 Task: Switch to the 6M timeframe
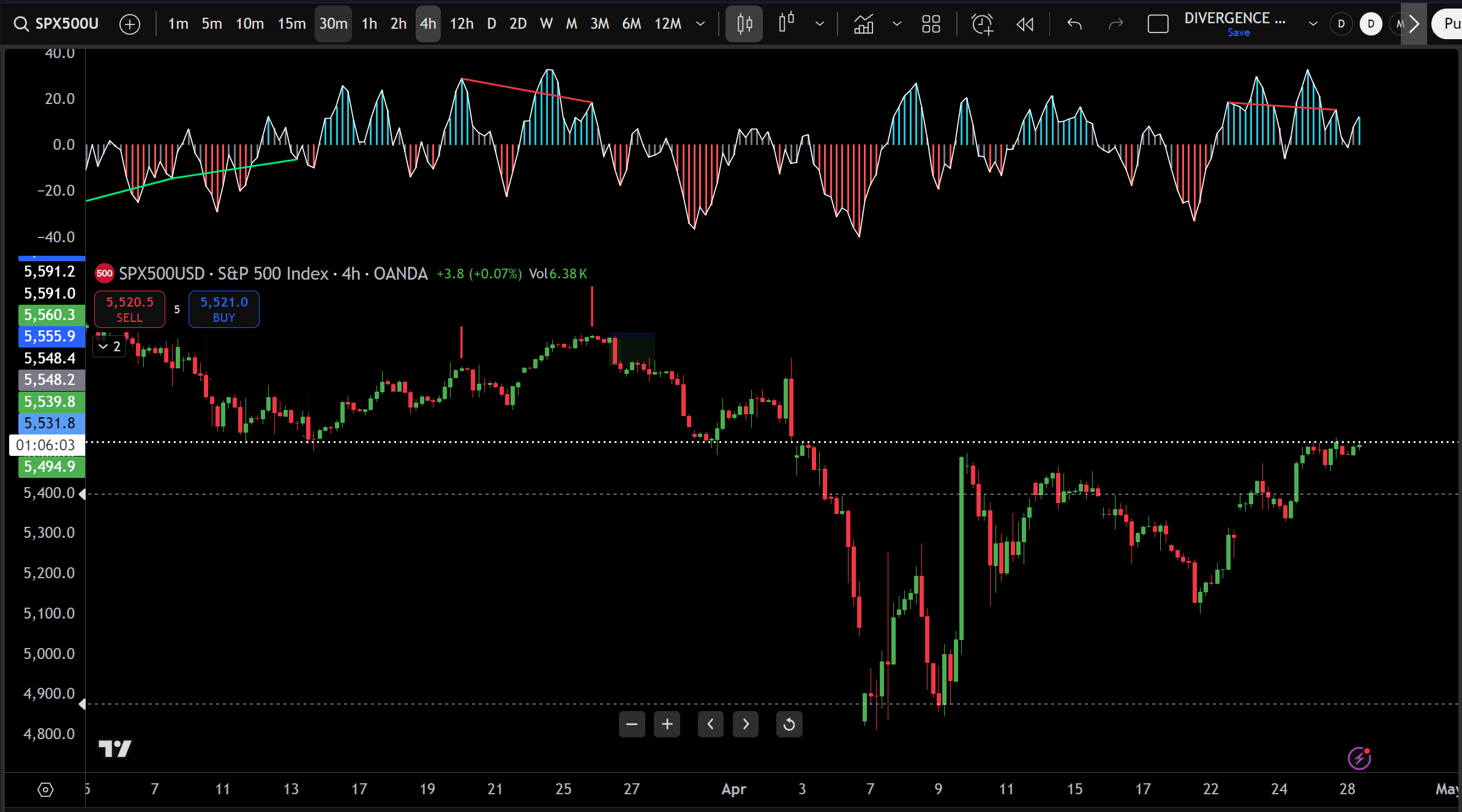click(631, 24)
